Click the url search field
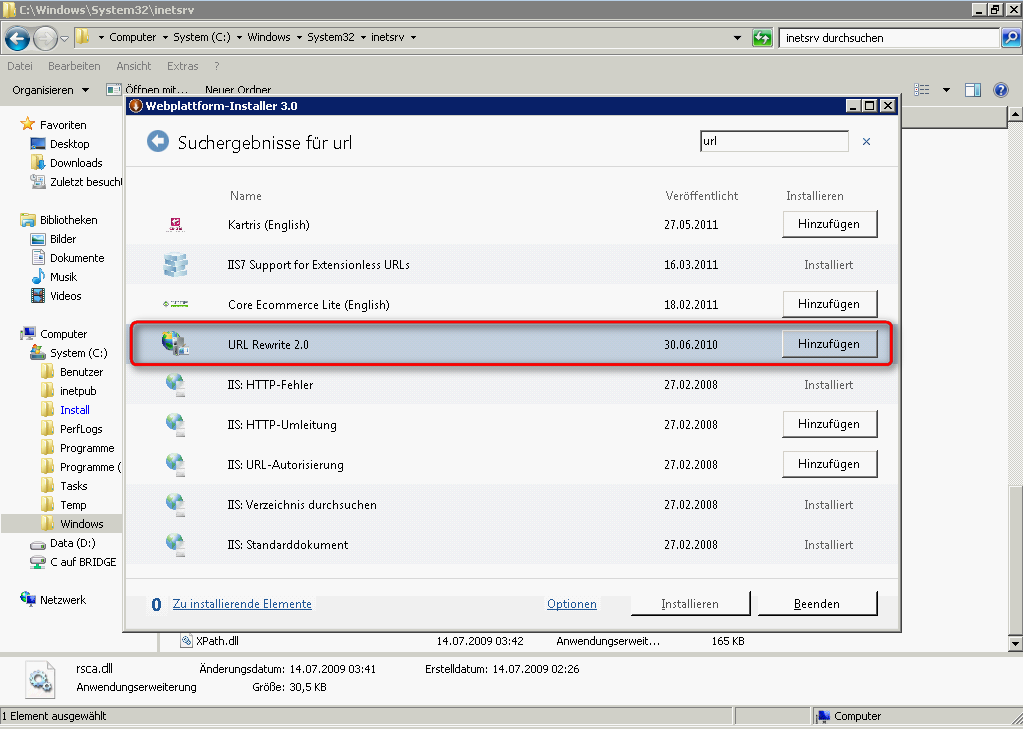 pyautogui.click(x=773, y=142)
